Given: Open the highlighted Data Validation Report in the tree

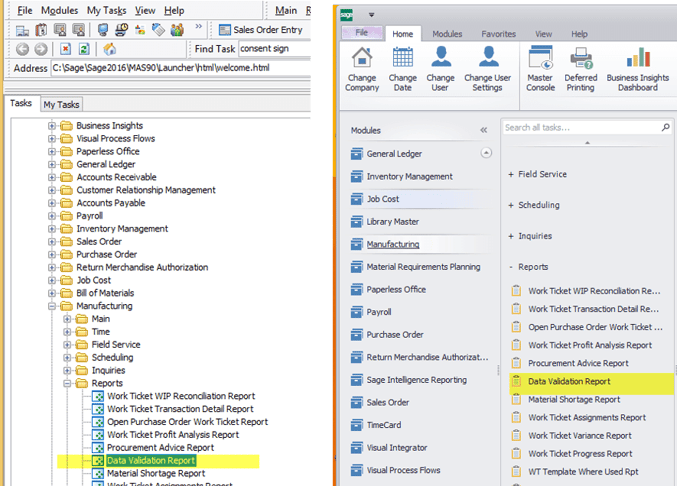Looking at the screenshot, I should click(150, 461).
